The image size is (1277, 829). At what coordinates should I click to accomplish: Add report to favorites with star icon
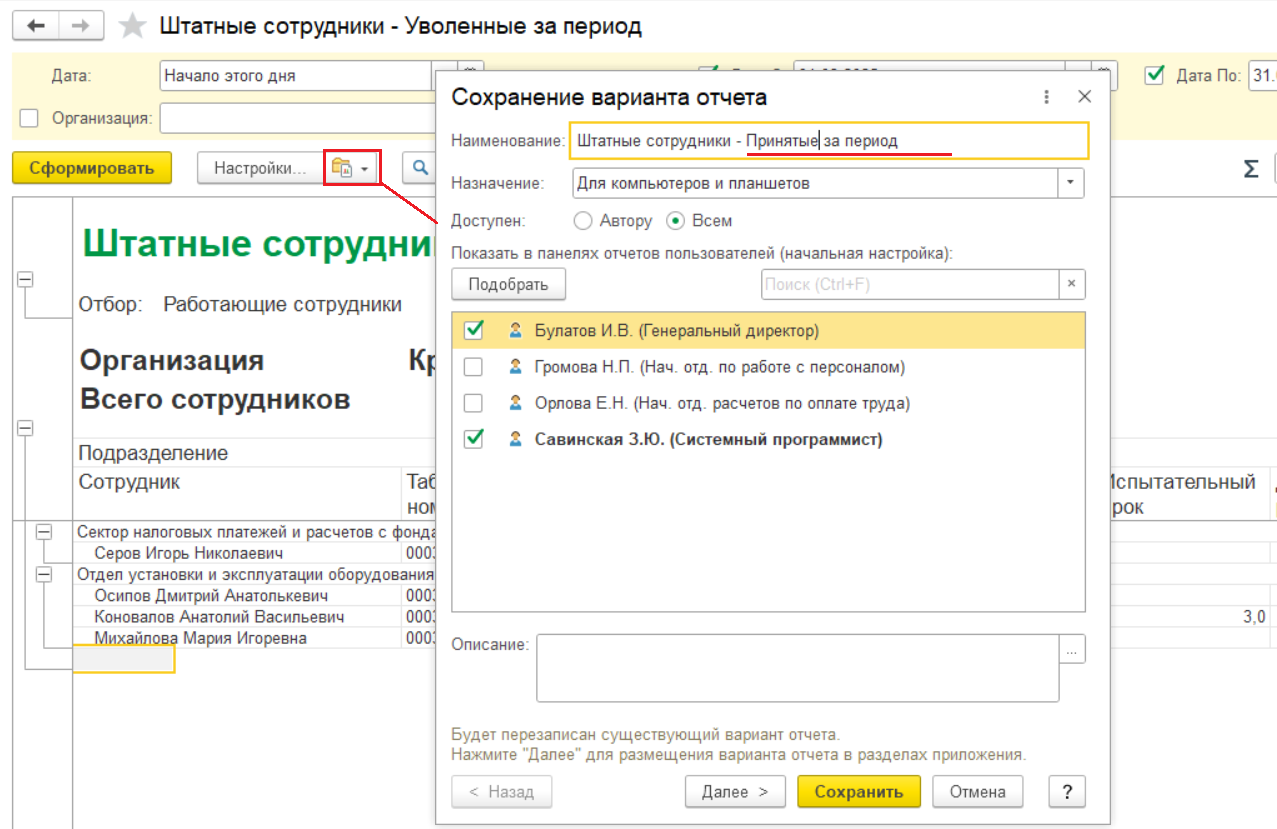click(132, 26)
